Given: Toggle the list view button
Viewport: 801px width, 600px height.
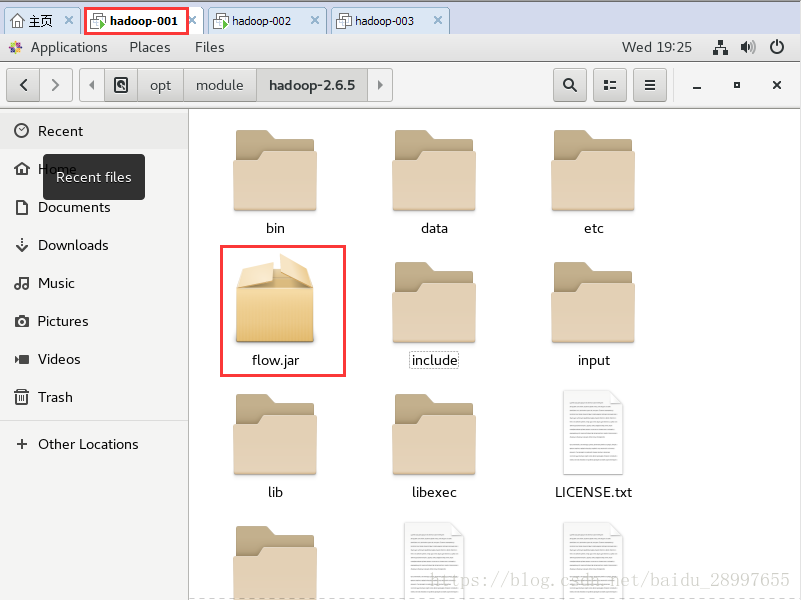Looking at the screenshot, I should click(609, 85).
